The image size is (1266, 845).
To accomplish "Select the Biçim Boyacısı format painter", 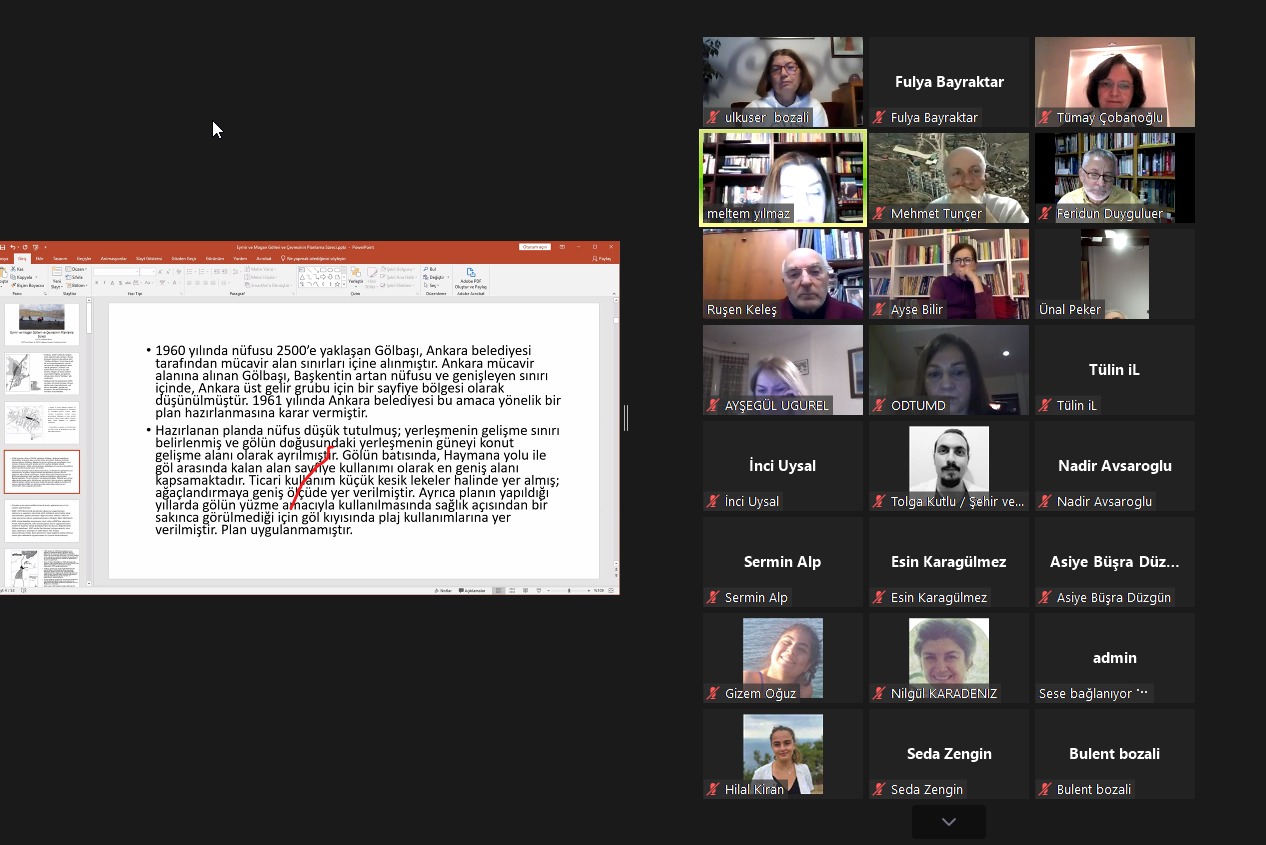I will point(27,285).
